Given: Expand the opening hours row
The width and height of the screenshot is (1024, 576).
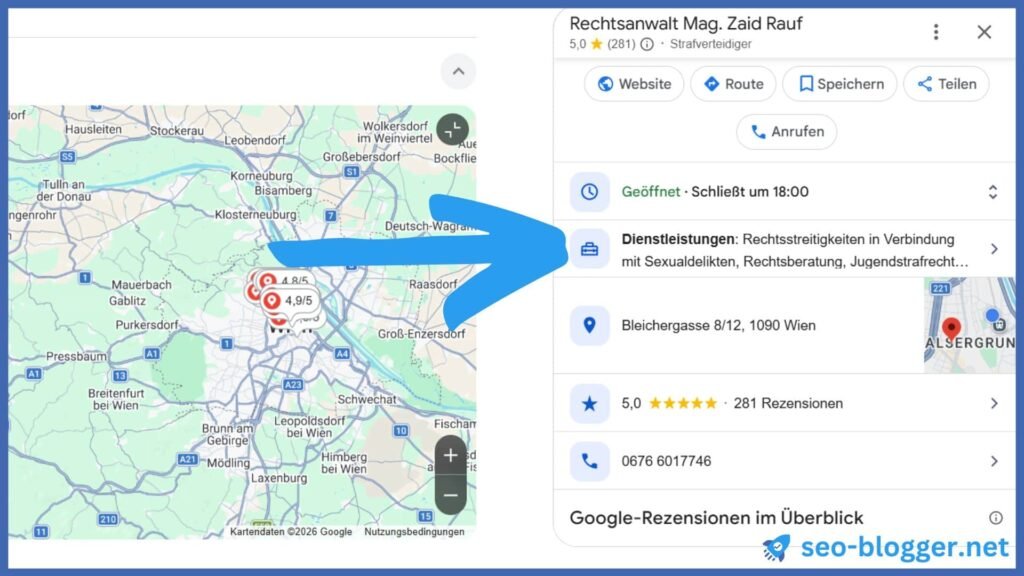Looking at the screenshot, I should [x=993, y=191].
